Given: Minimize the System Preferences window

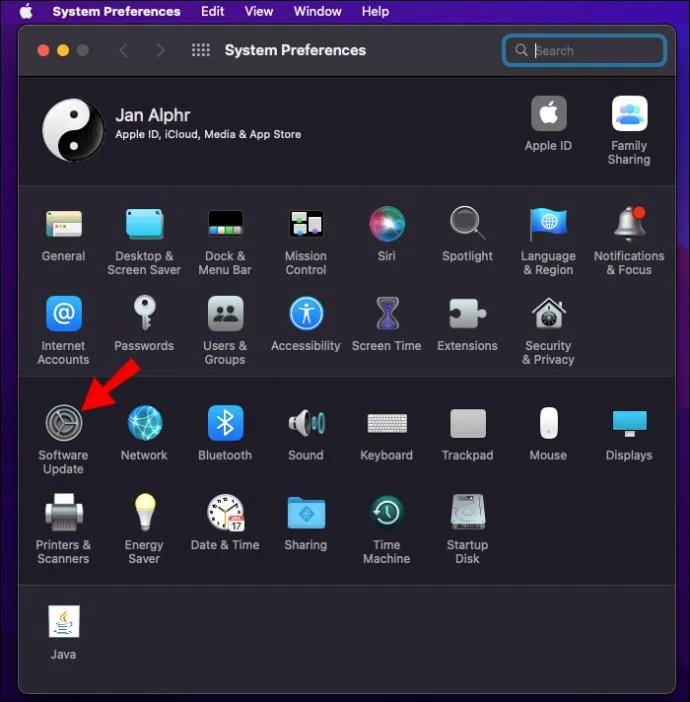Looking at the screenshot, I should point(63,51).
